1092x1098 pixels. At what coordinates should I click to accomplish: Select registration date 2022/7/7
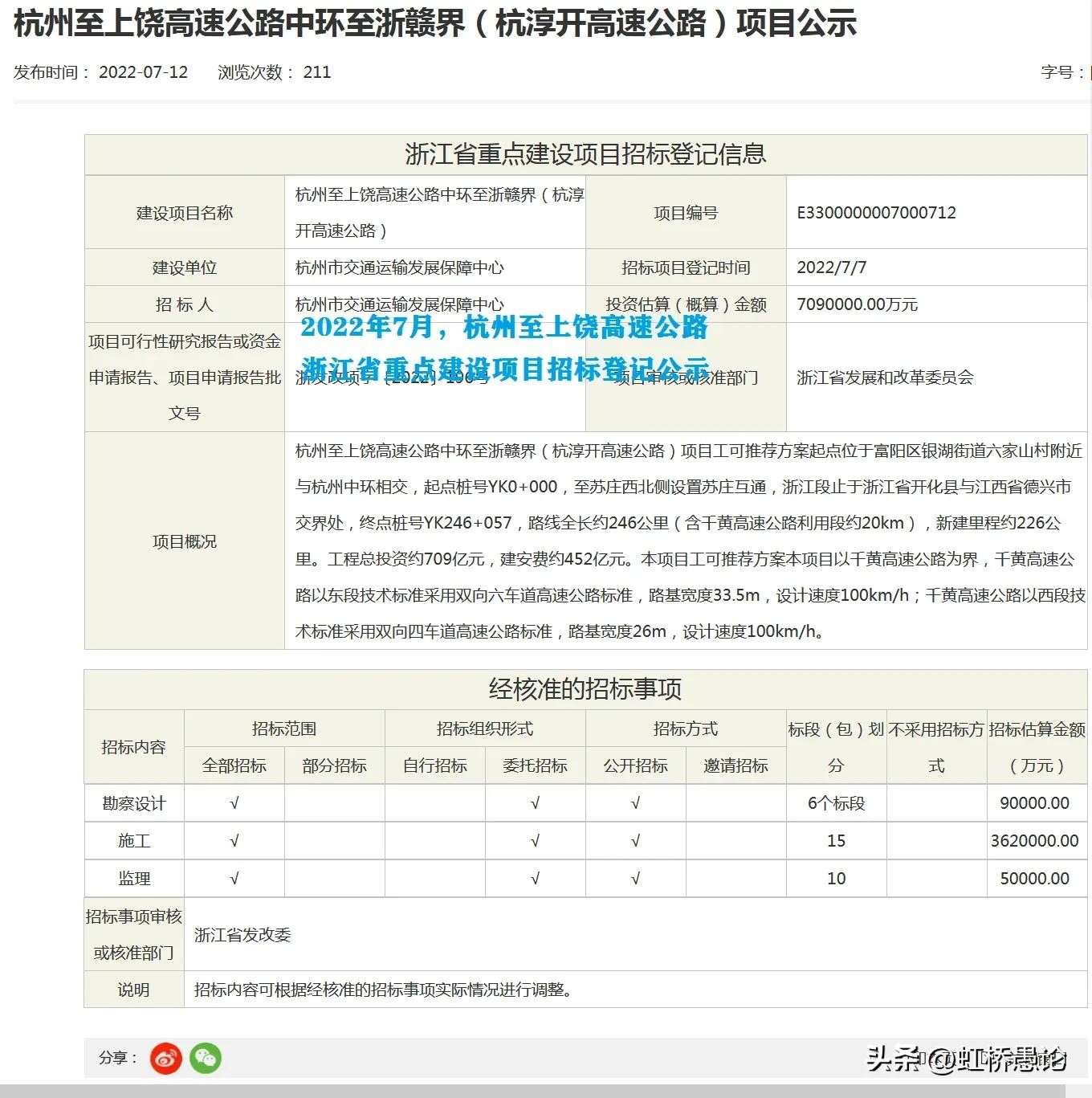point(831,267)
